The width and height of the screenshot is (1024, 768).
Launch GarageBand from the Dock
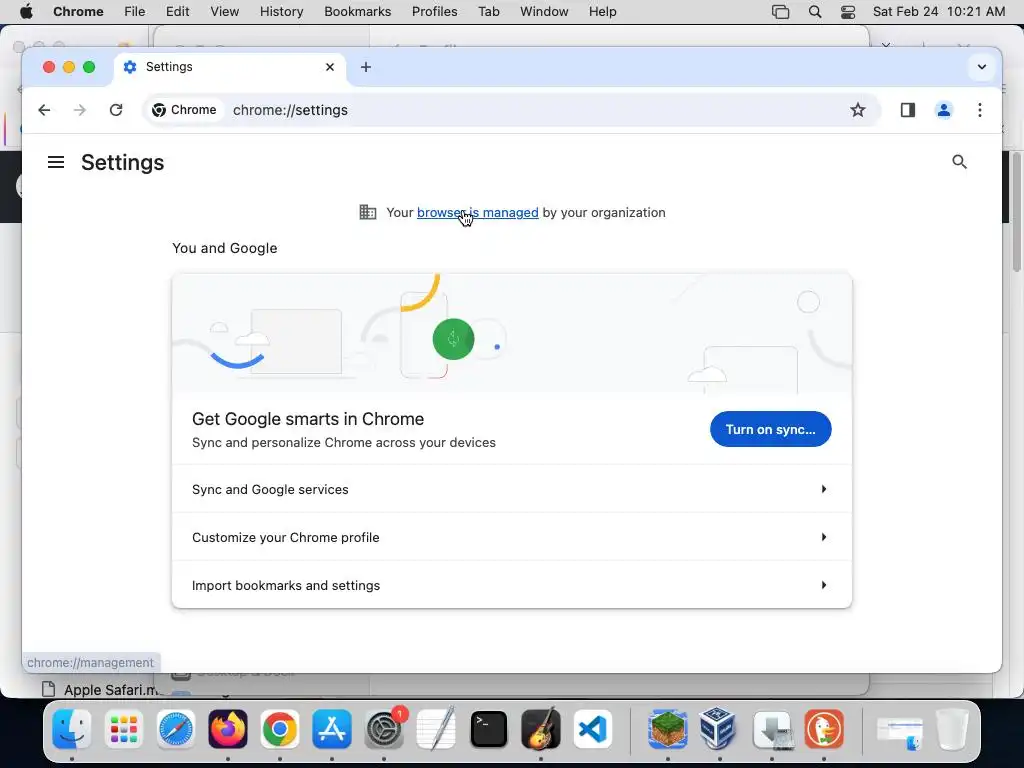pyautogui.click(x=541, y=729)
